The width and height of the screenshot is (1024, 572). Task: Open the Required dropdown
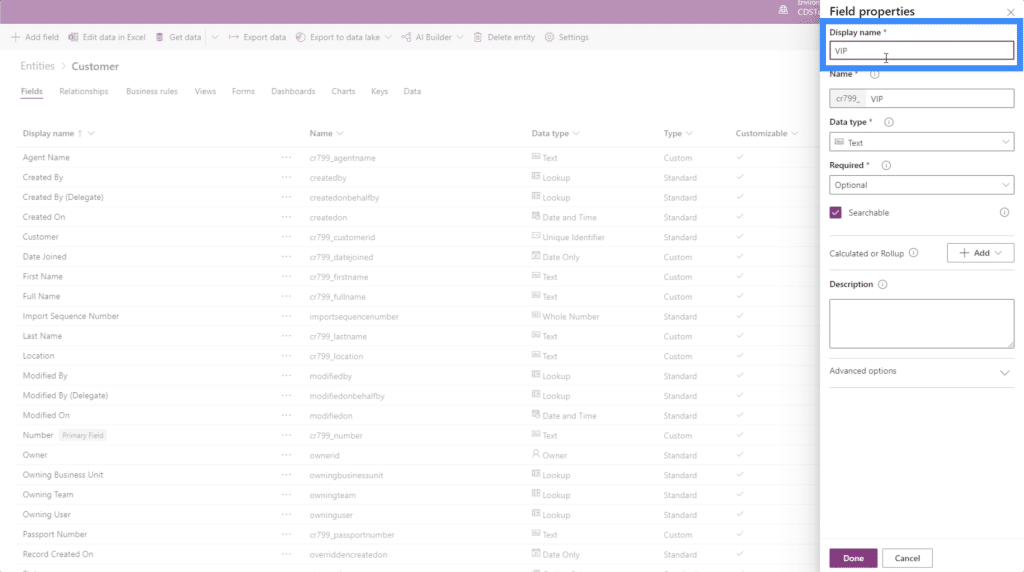point(921,185)
